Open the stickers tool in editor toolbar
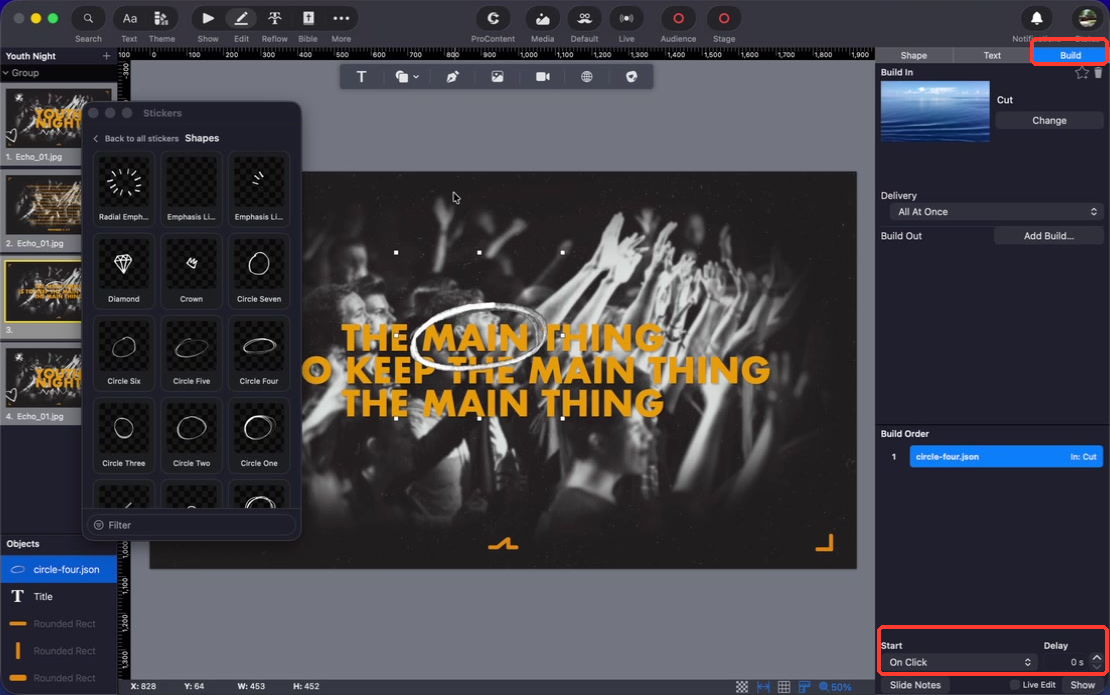Viewport: 1110px width, 695px height. pyautogui.click(x=631, y=76)
